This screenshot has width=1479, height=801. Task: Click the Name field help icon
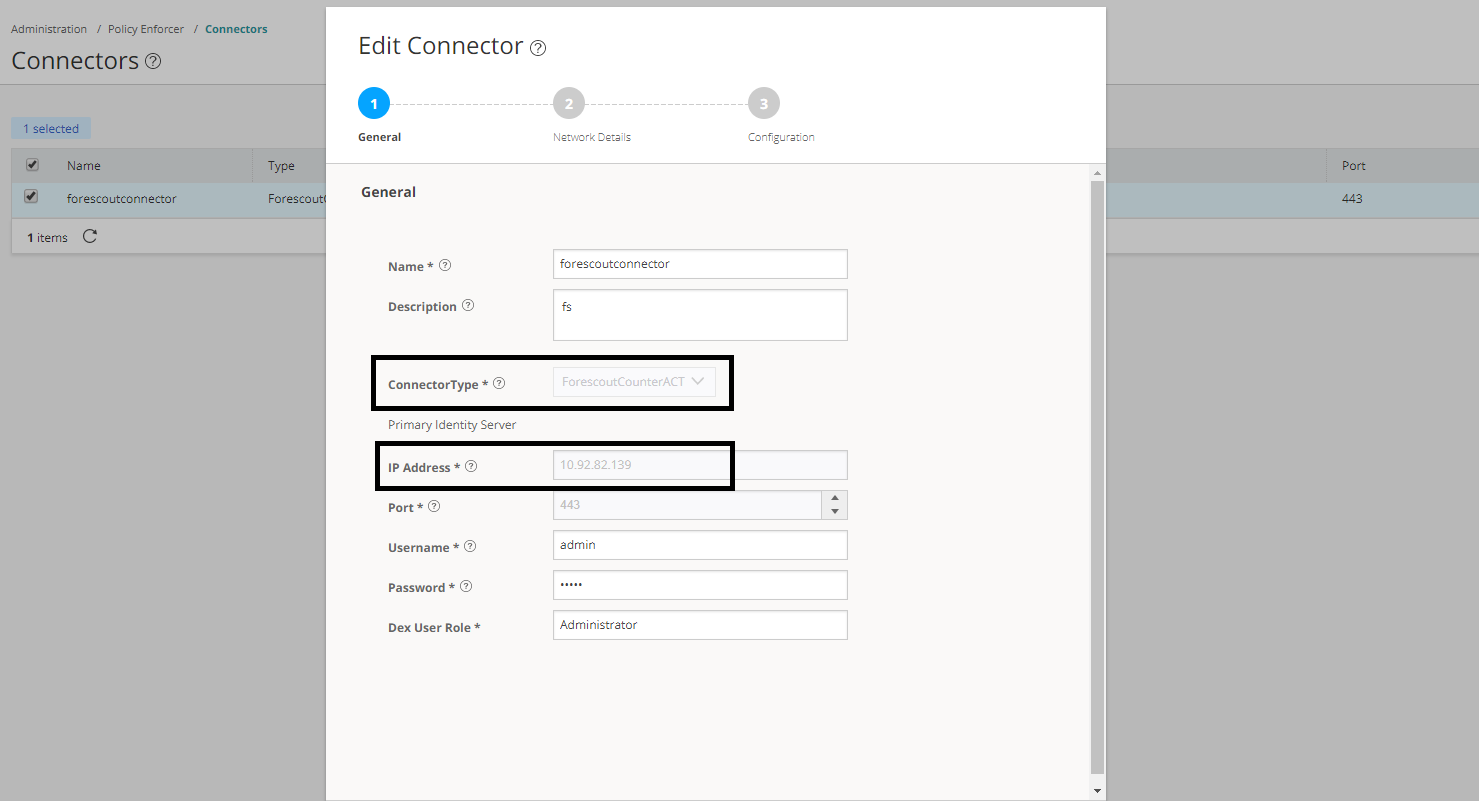coord(445,265)
